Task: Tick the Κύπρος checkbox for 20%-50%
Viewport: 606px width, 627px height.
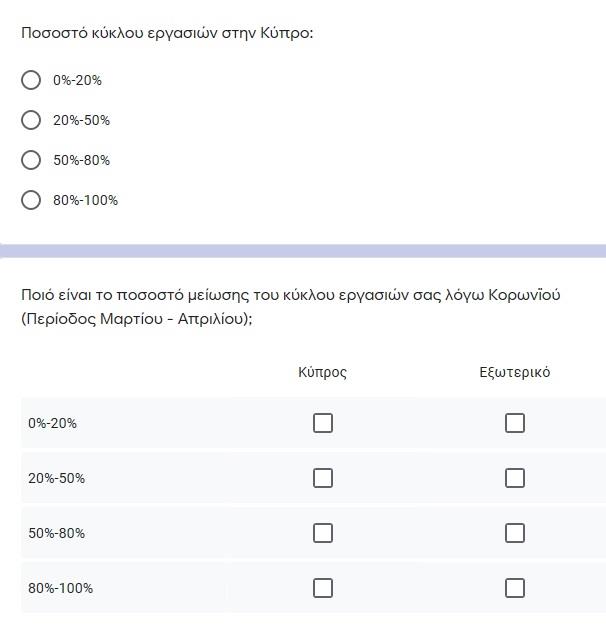Action: click(323, 478)
